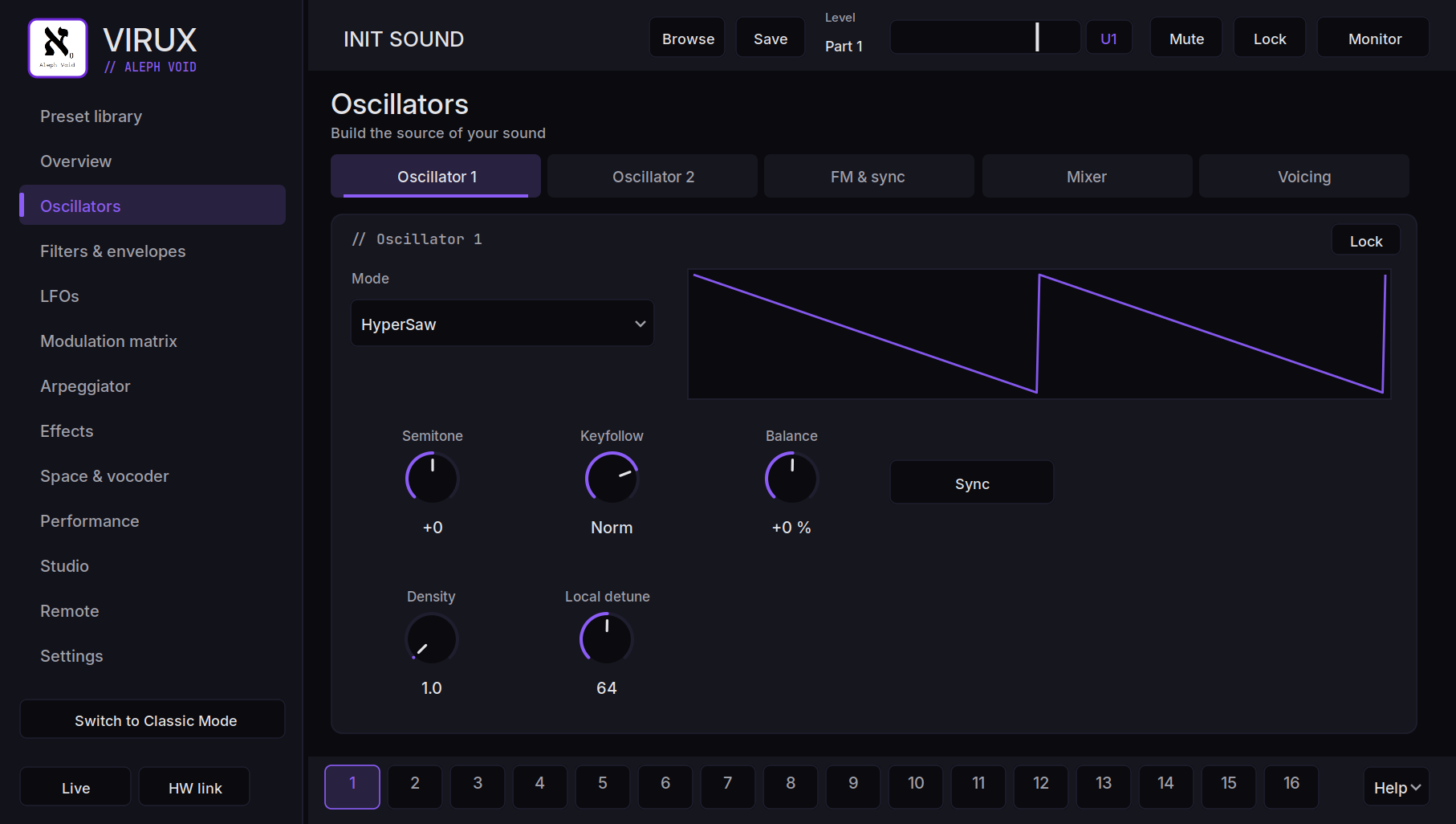The height and width of the screenshot is (824, 1456).
Task: Click the Aleph Void logo icon
Action: [x=58, y=48]
